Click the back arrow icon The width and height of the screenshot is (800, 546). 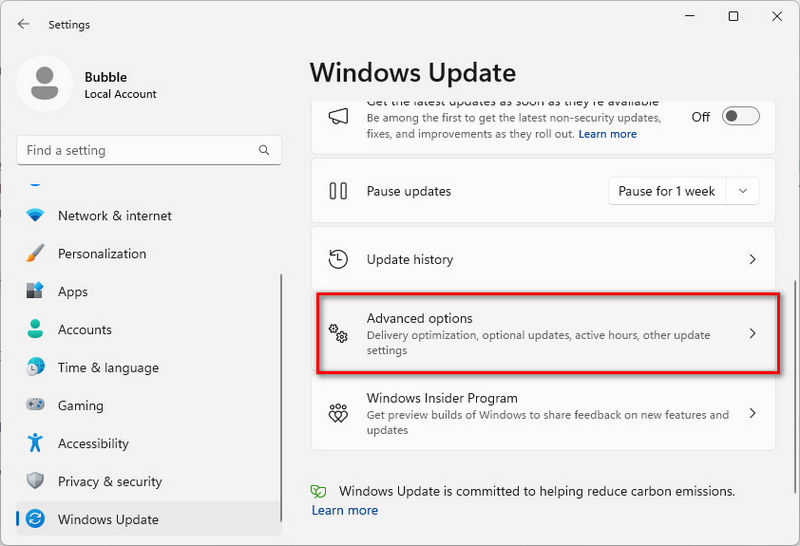click(23, 24)
